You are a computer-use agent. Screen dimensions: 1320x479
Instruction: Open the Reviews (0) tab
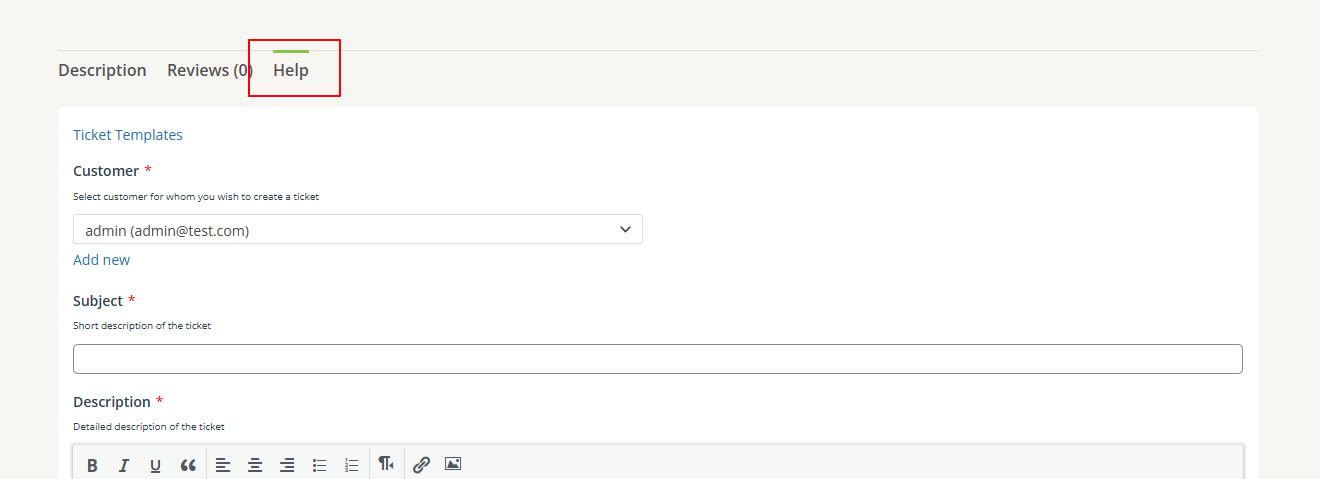click(x=210, y=70)
